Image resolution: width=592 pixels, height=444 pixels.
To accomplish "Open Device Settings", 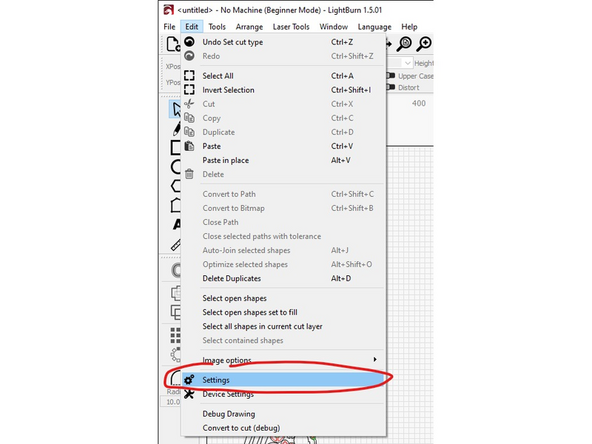I will click(283, 394).
